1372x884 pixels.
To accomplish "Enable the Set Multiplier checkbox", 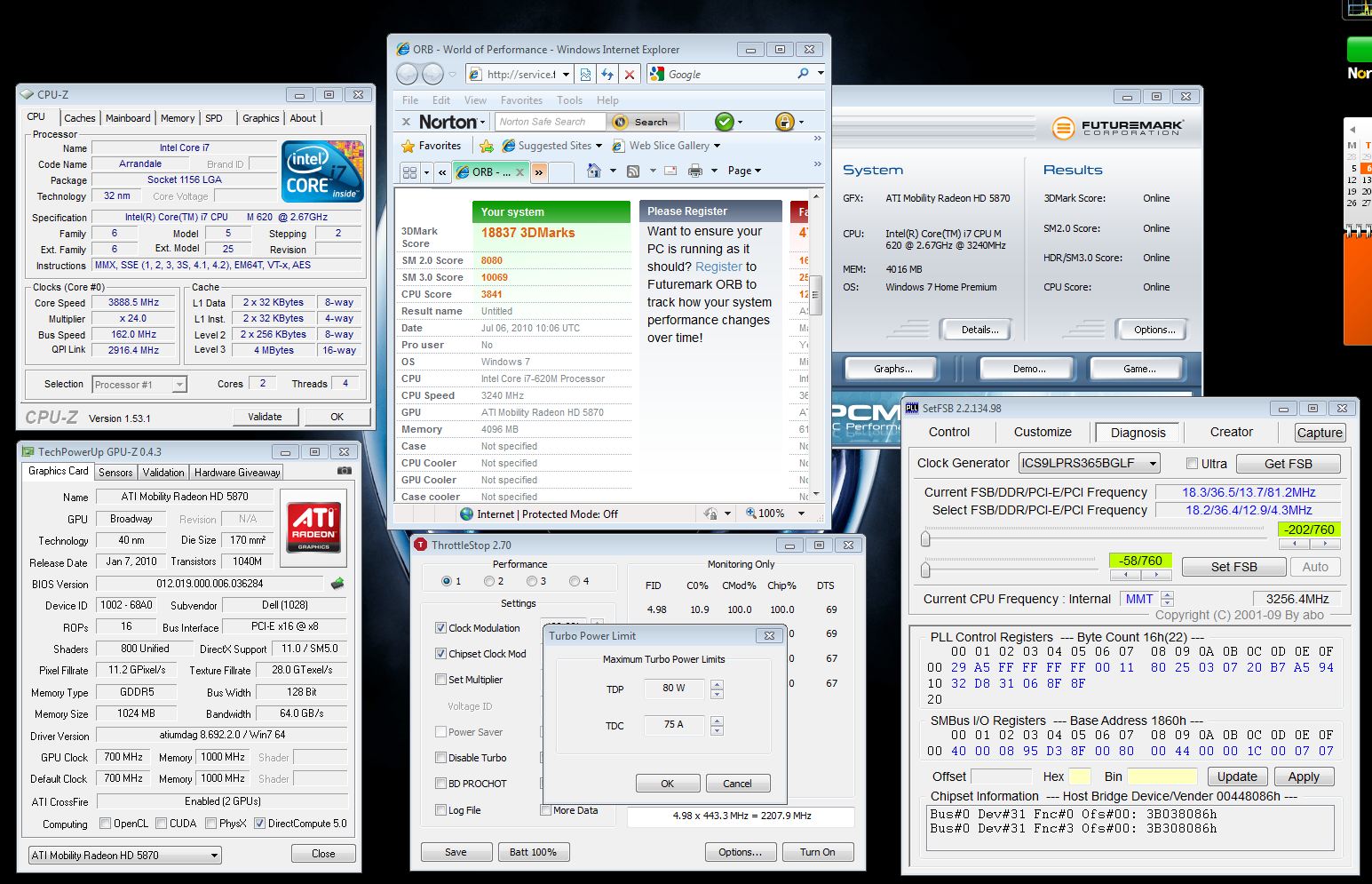I will tap(441, 680).
